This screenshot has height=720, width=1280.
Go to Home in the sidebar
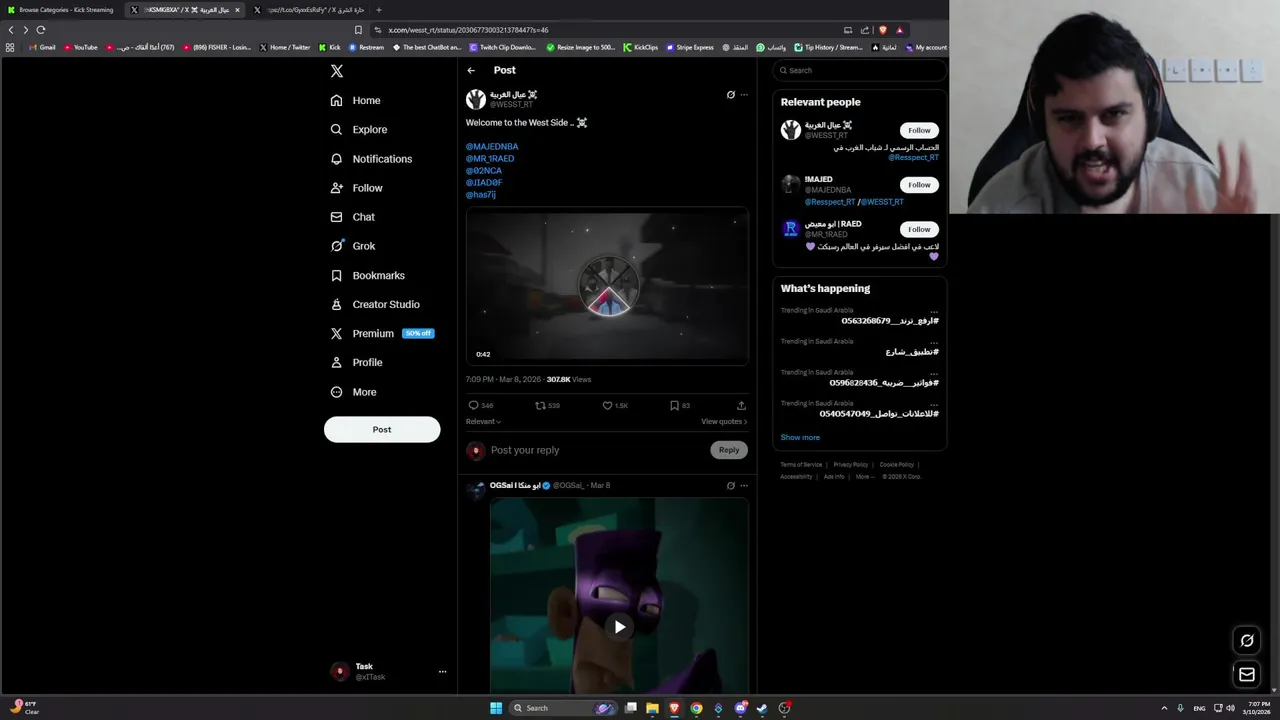pos(356,100)
